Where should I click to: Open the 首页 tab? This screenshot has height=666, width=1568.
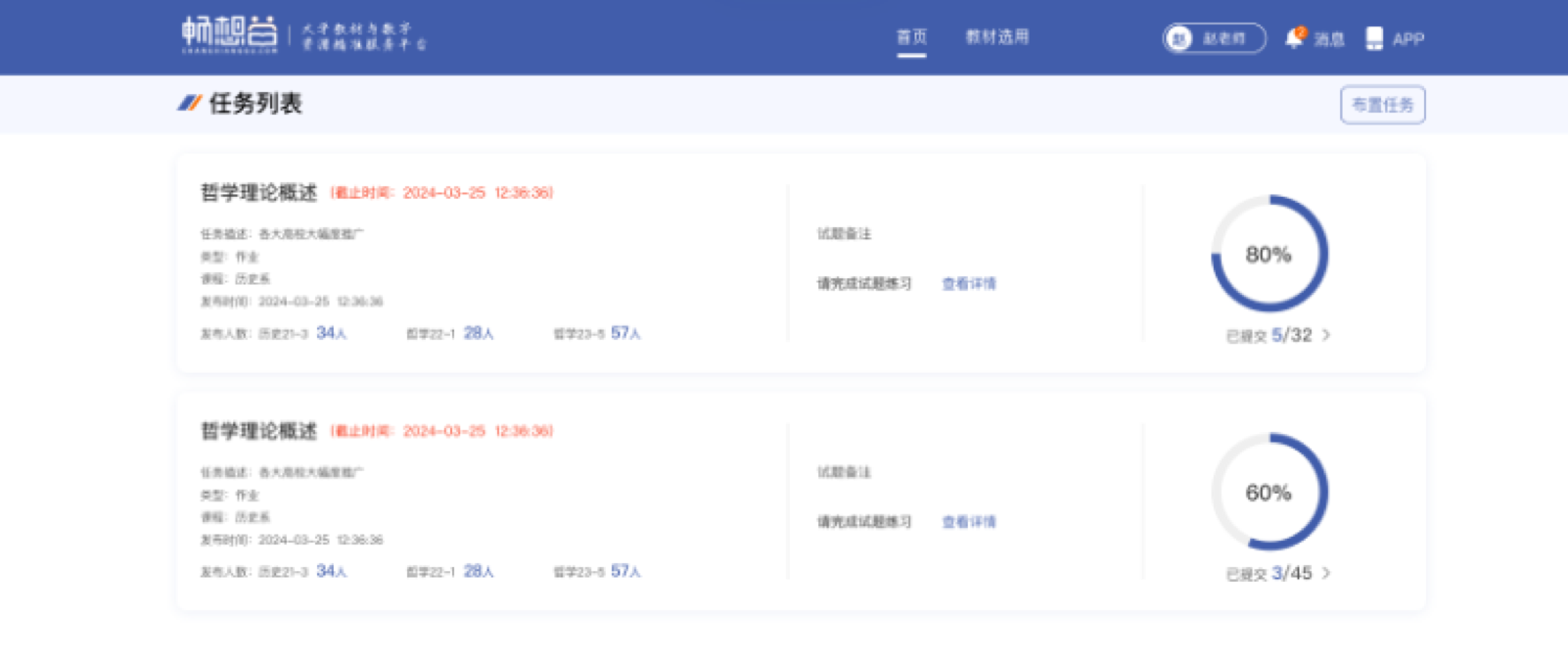pos(911,37)
